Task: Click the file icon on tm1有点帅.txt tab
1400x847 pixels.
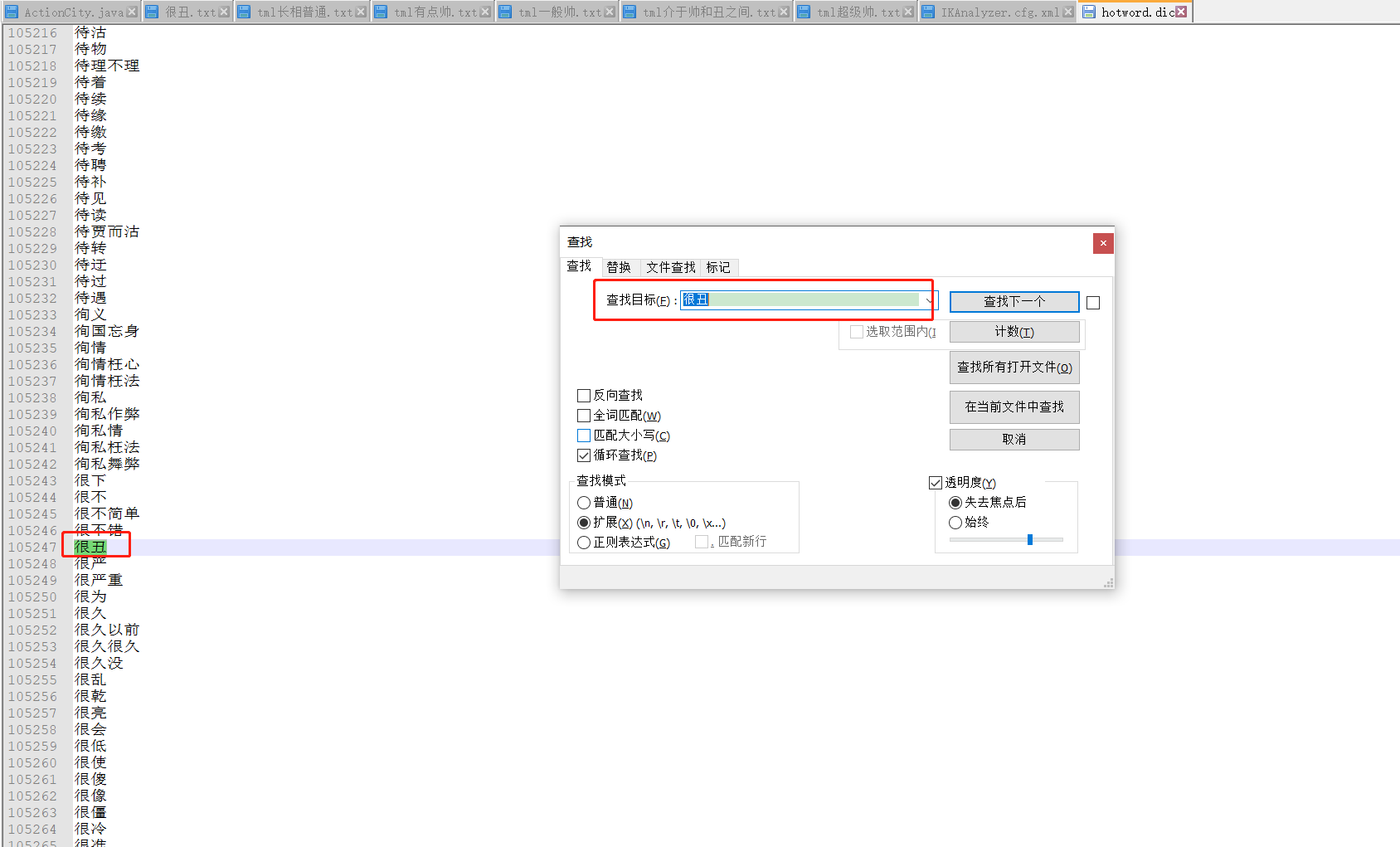Action: point(382,11)
